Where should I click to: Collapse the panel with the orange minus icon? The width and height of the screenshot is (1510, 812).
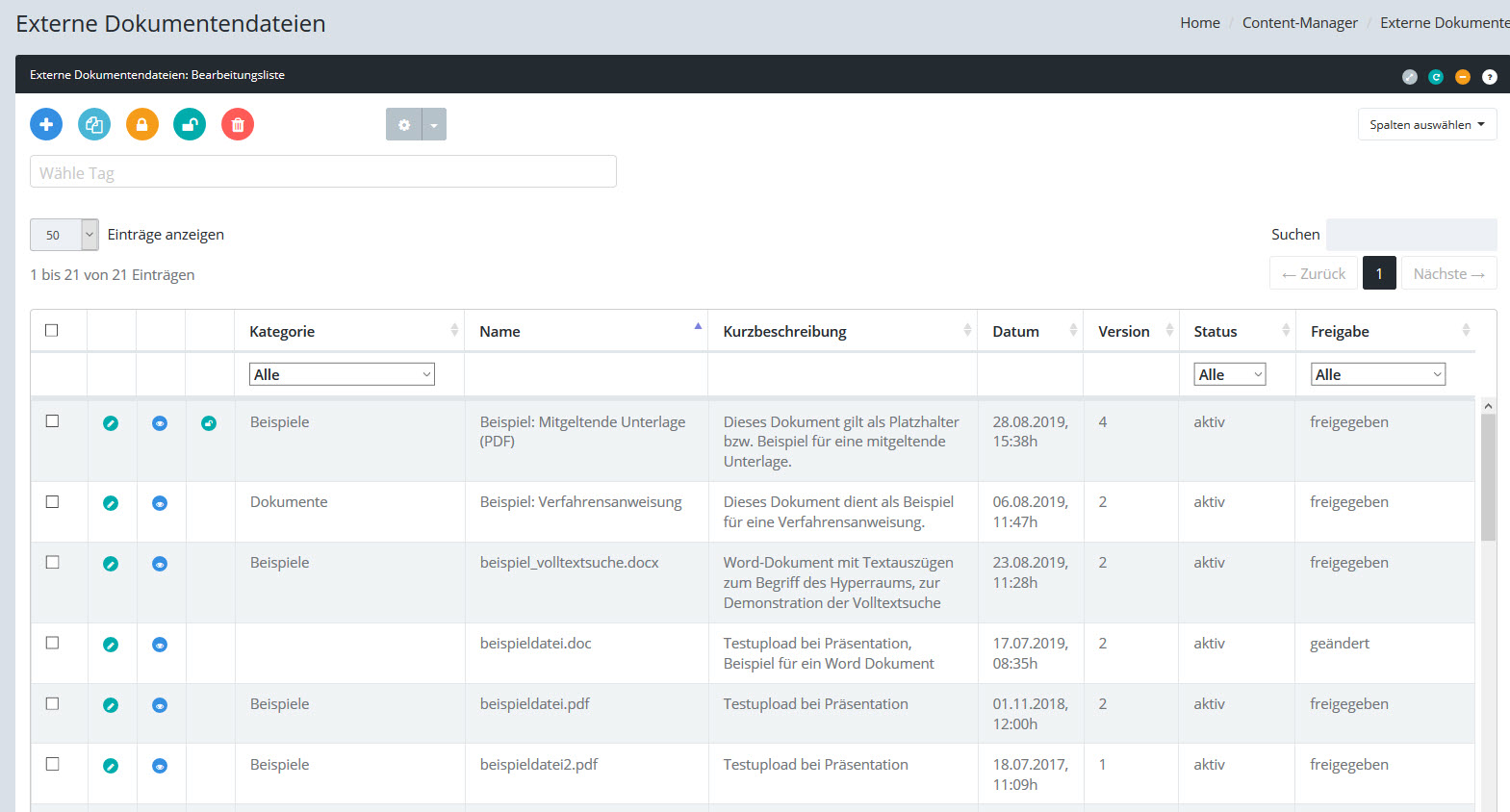pos(1462,77)
